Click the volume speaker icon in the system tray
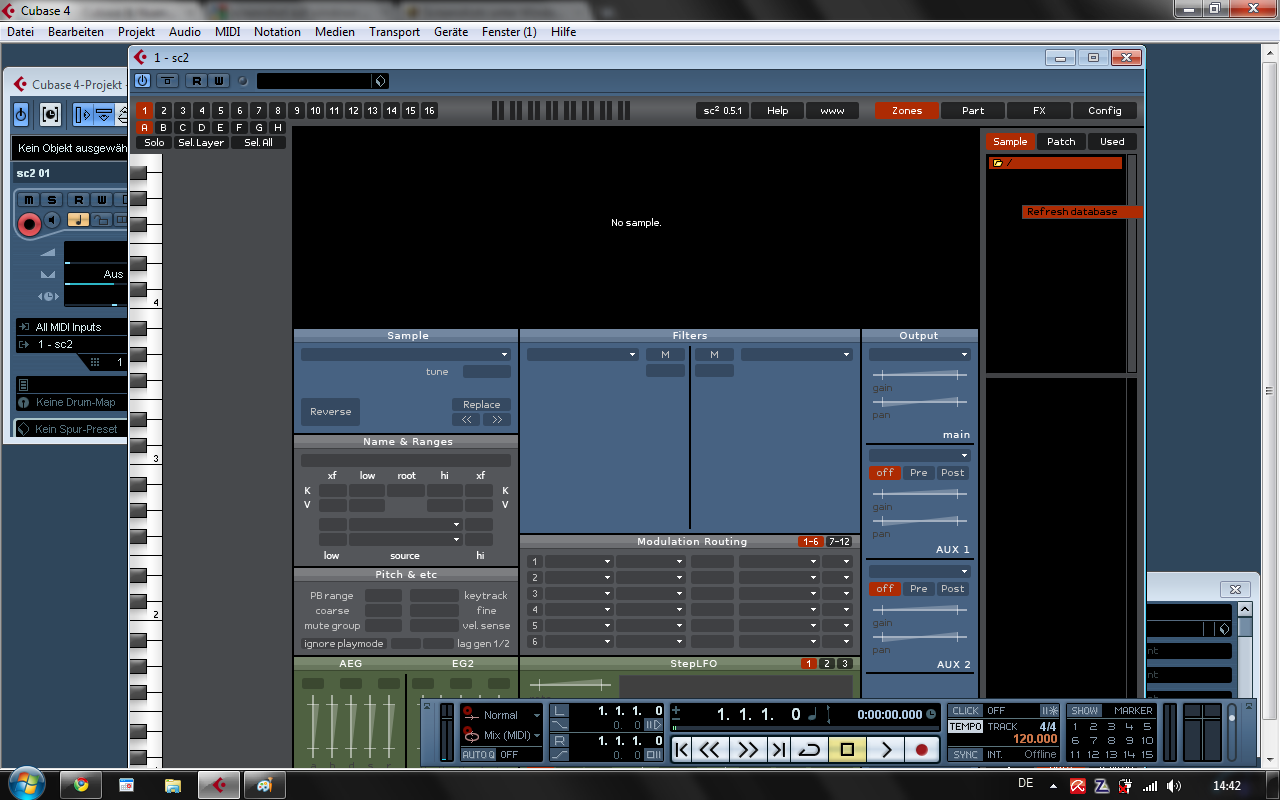The height and width of the screenshot is (800, 1280). click(x=1173, y=786)
